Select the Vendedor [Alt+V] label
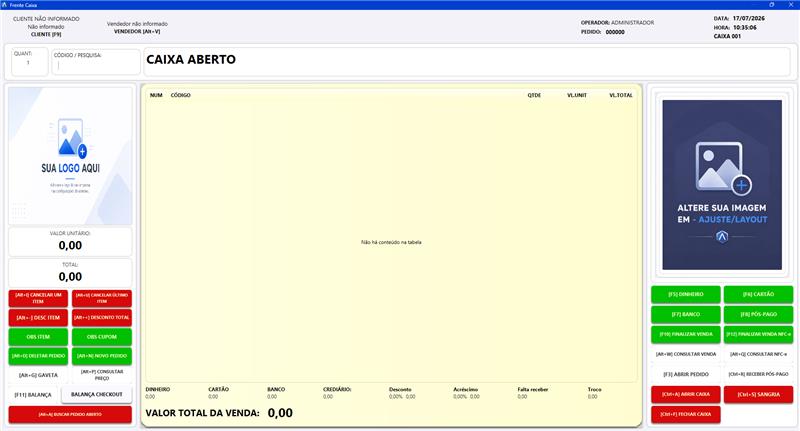Viewport: 800px width, 431px height. pyautogui.click(x=137, y=32)
